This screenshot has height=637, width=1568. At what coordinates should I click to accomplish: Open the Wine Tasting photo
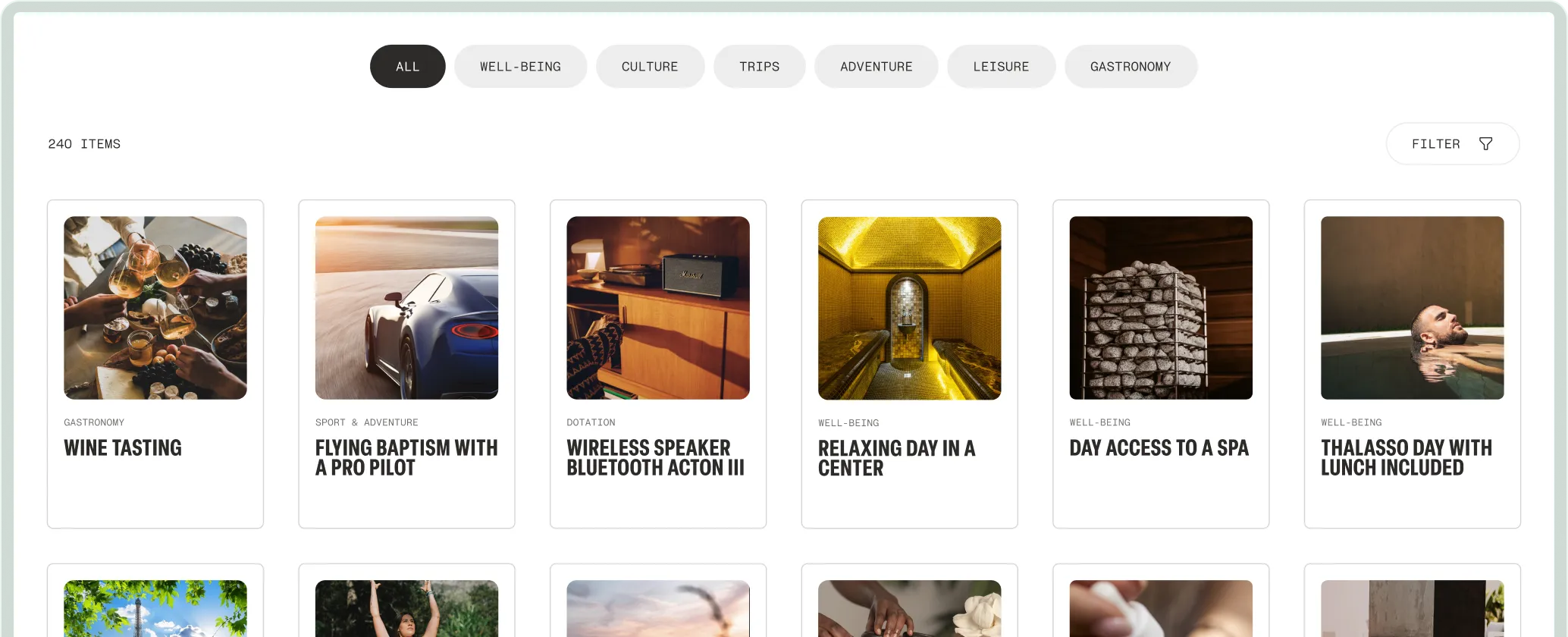pos(155,308)
